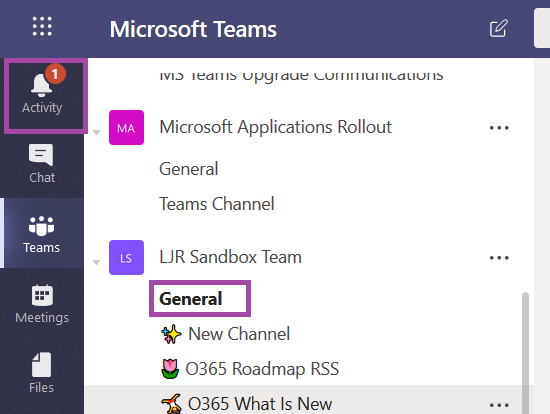The height and width of the screenshot is (414, 550).
Task: Open Files in the left rail
Action: tap(42, 373)
